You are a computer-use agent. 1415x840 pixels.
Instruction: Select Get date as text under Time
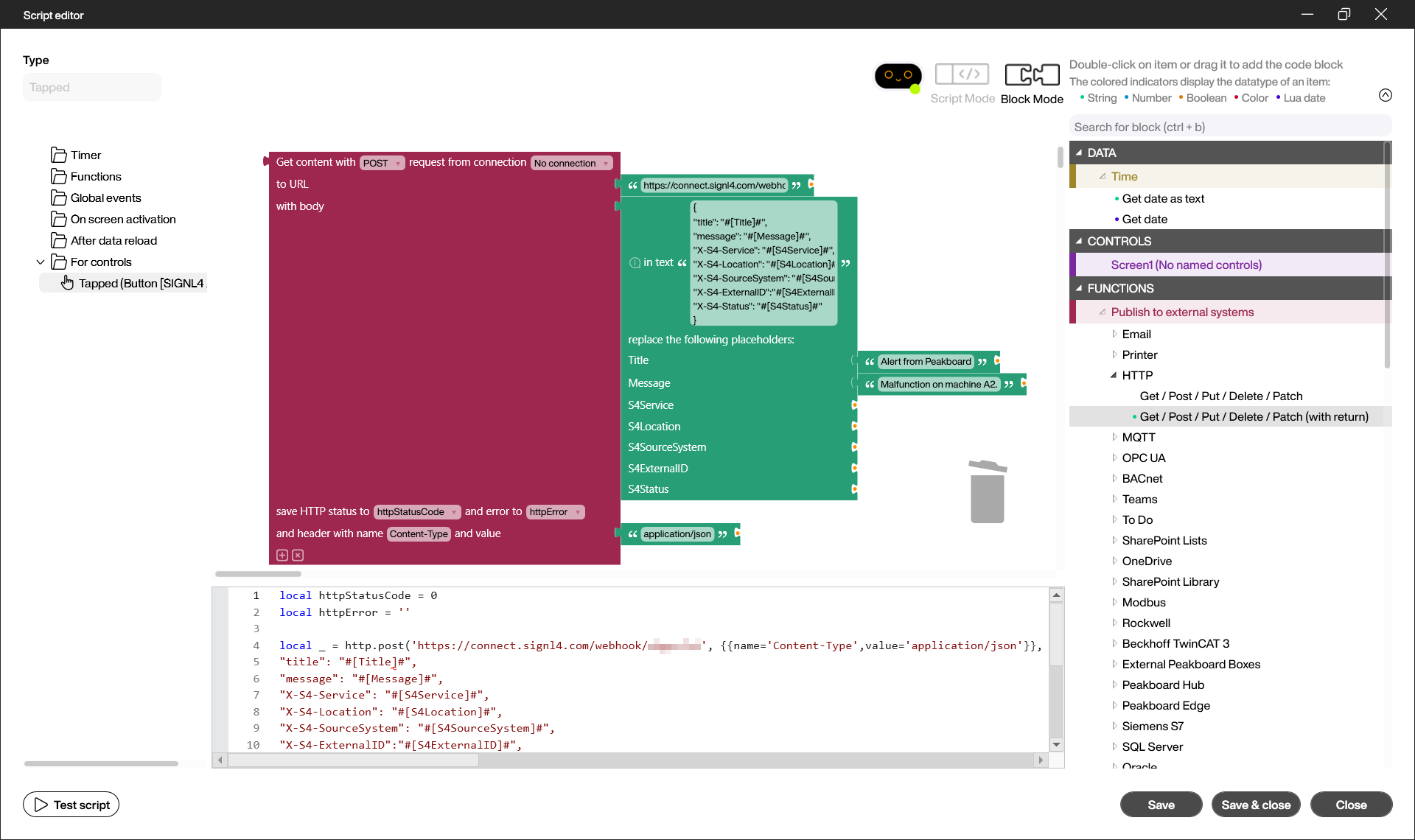pyautogui.click(x=1163, y=198)
